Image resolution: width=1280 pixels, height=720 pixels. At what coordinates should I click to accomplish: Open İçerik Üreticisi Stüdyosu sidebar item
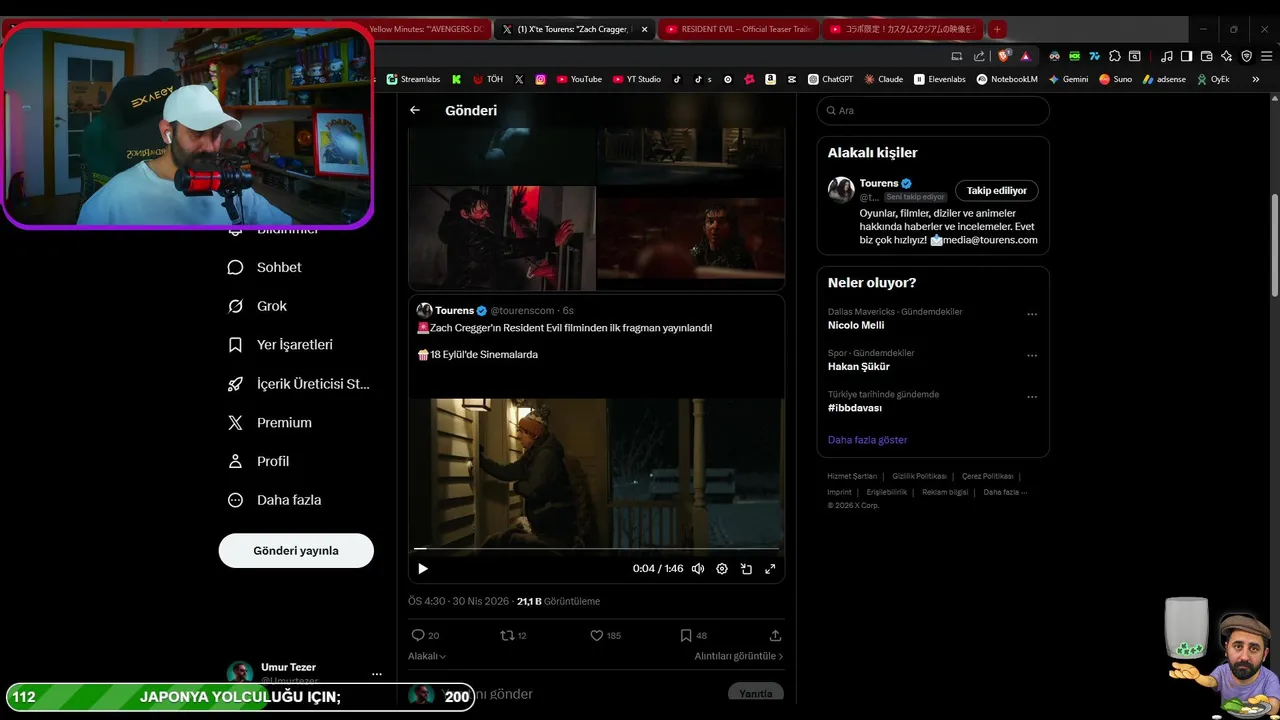pos(298,384)
